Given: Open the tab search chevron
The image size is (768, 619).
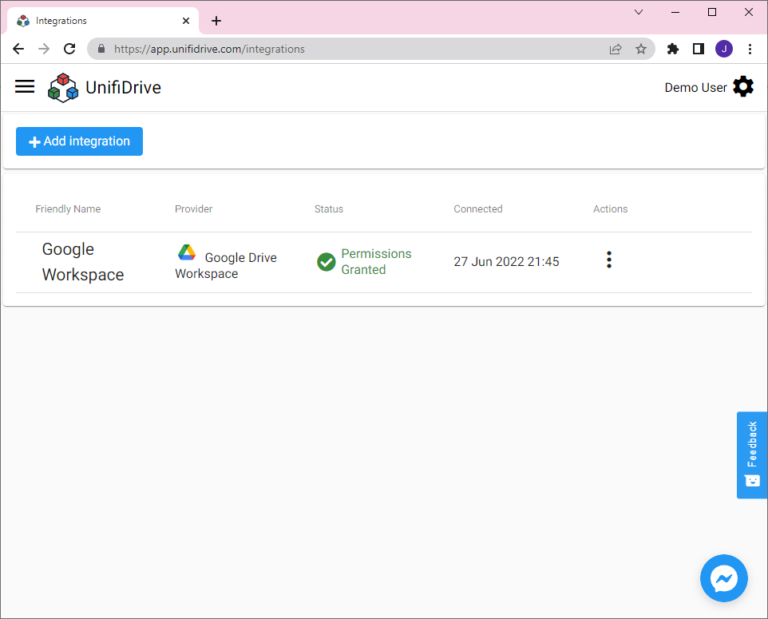Looking at the screenshot, I should coord(639,12).
